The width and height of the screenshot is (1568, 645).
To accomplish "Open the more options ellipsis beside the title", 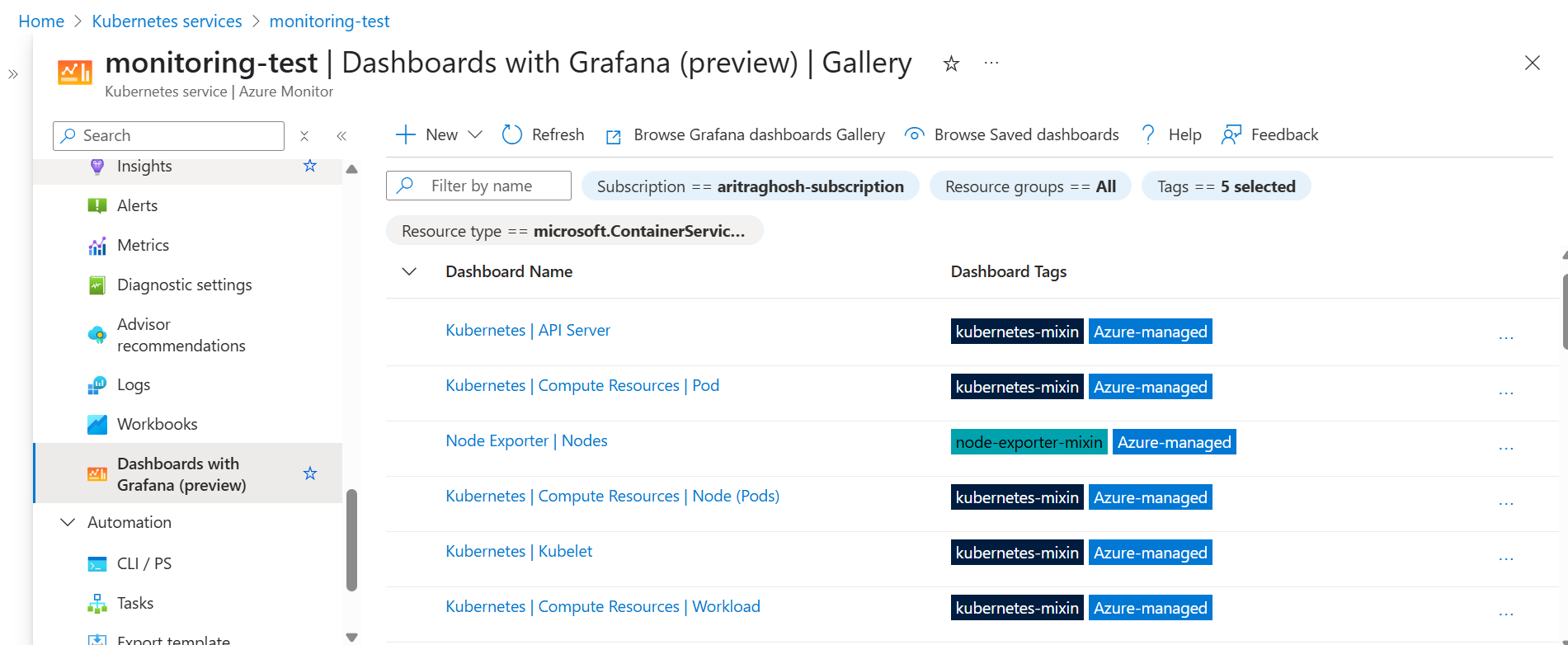I will click(x=991, y=63).
